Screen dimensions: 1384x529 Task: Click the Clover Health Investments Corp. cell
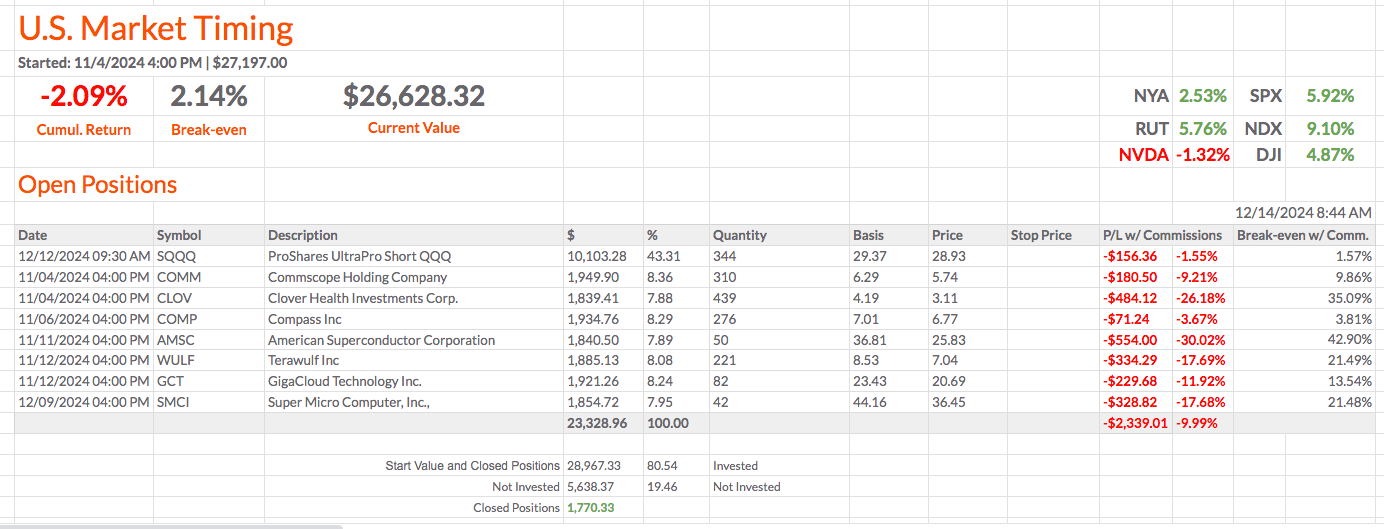click(x=363, y=298)
